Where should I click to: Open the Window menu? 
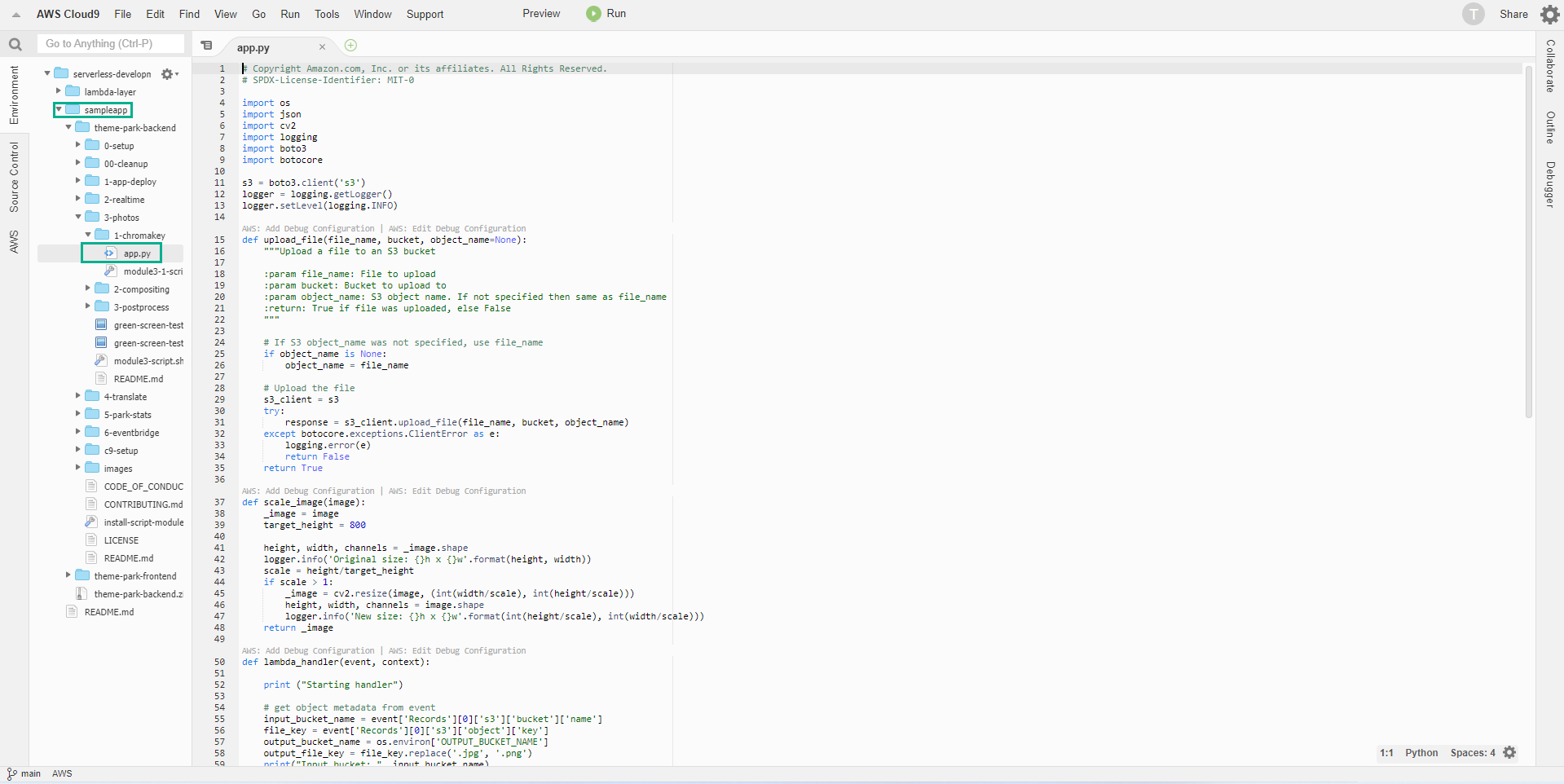372,14
